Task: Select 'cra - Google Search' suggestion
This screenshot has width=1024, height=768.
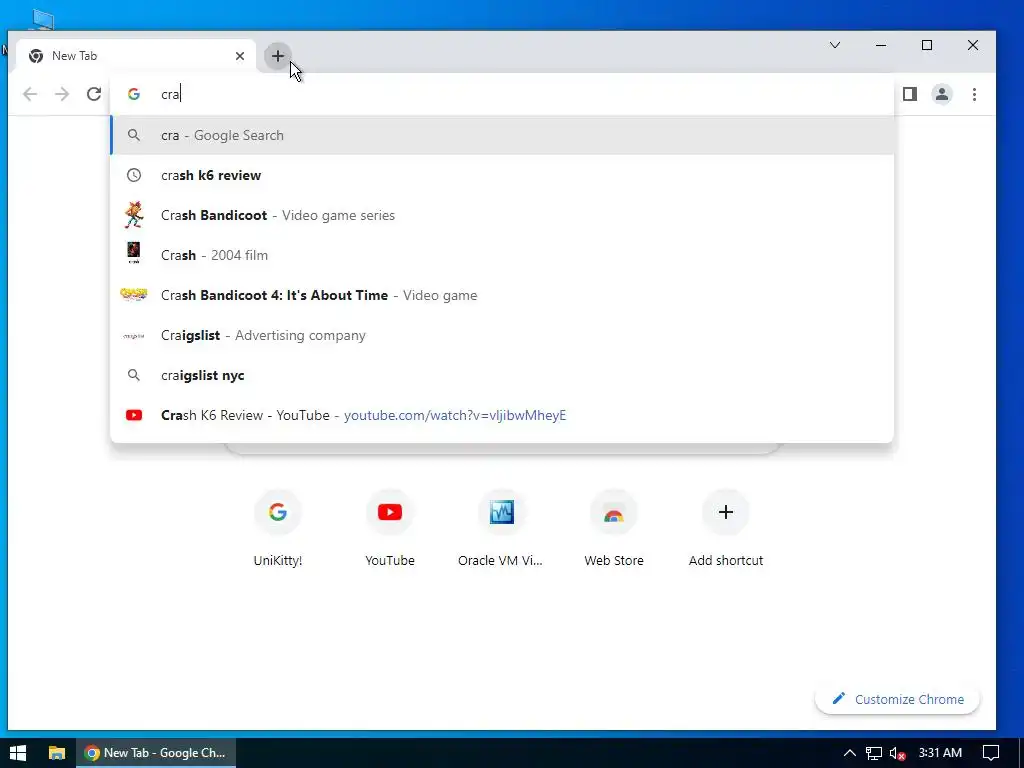Action: coord(502,135)
